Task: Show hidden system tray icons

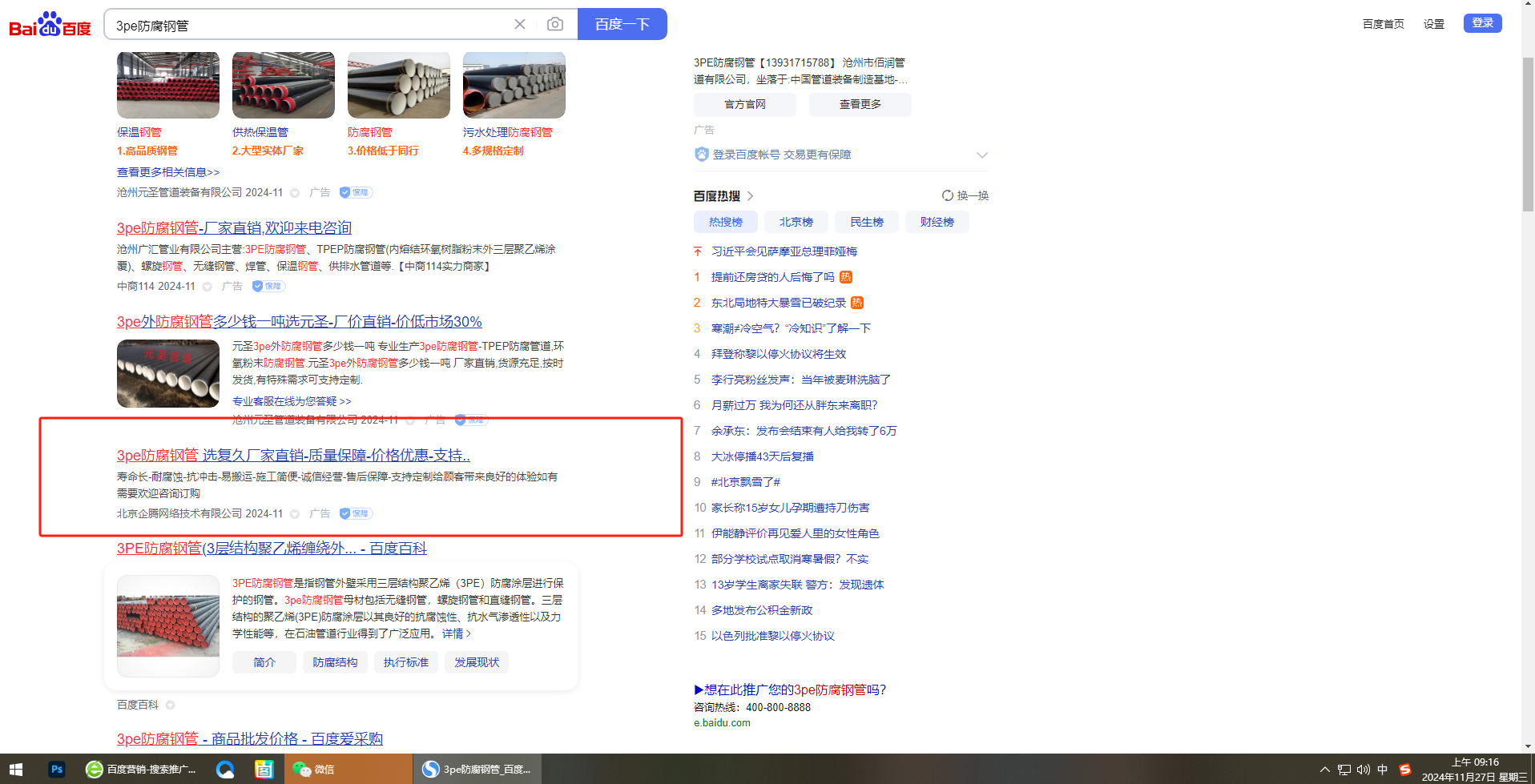Action: 1324,770
